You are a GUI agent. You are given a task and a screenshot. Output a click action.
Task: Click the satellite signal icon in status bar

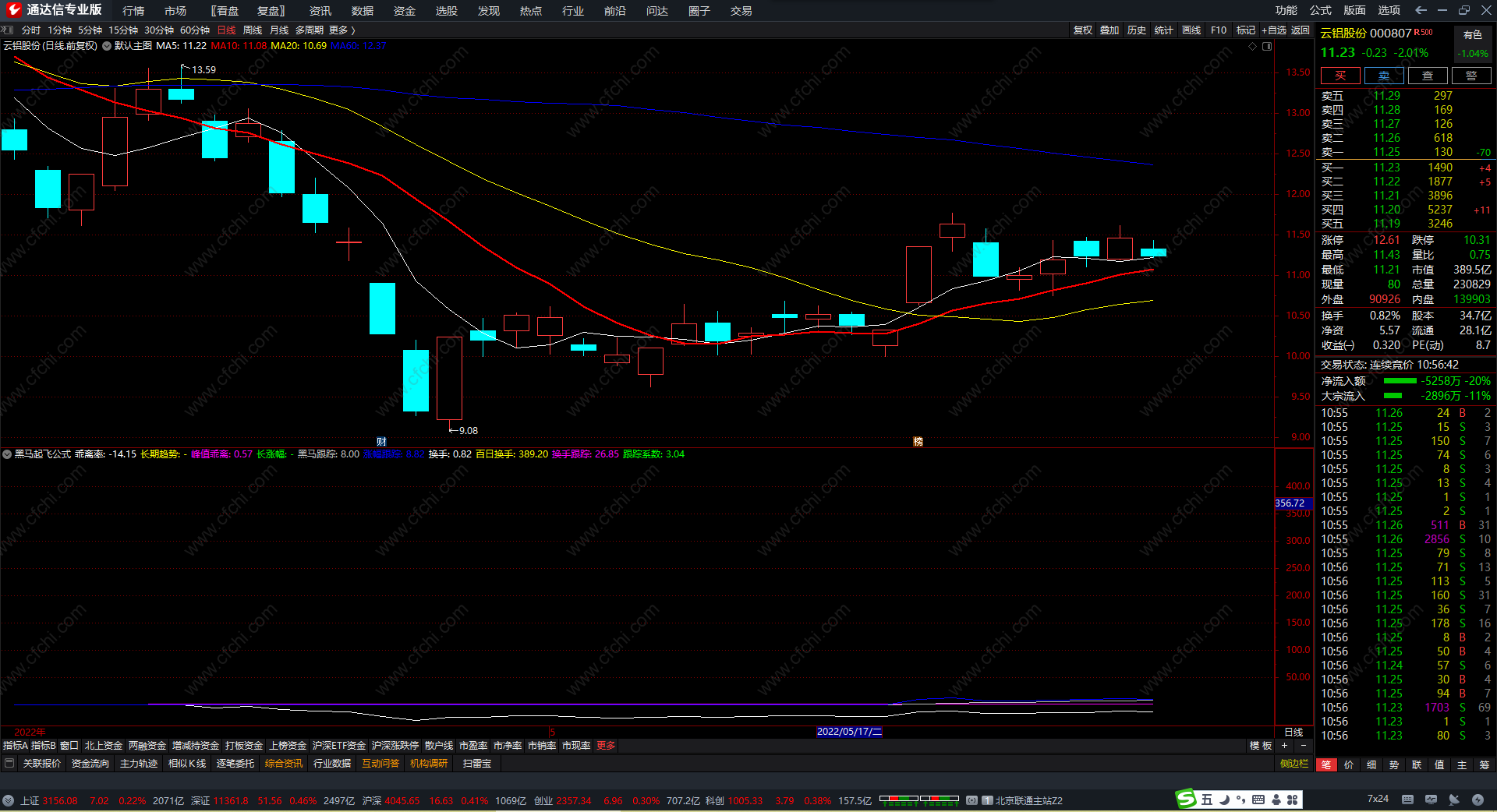tap(1454, 800)
